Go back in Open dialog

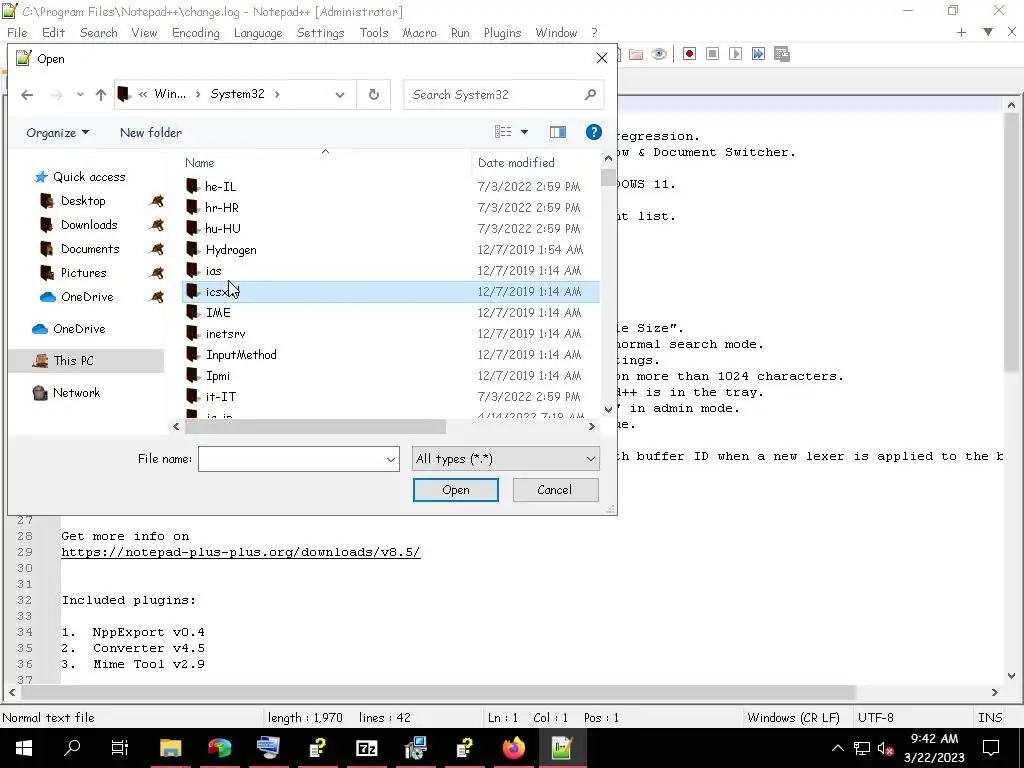pyautogui.click(x=27, y=95)
